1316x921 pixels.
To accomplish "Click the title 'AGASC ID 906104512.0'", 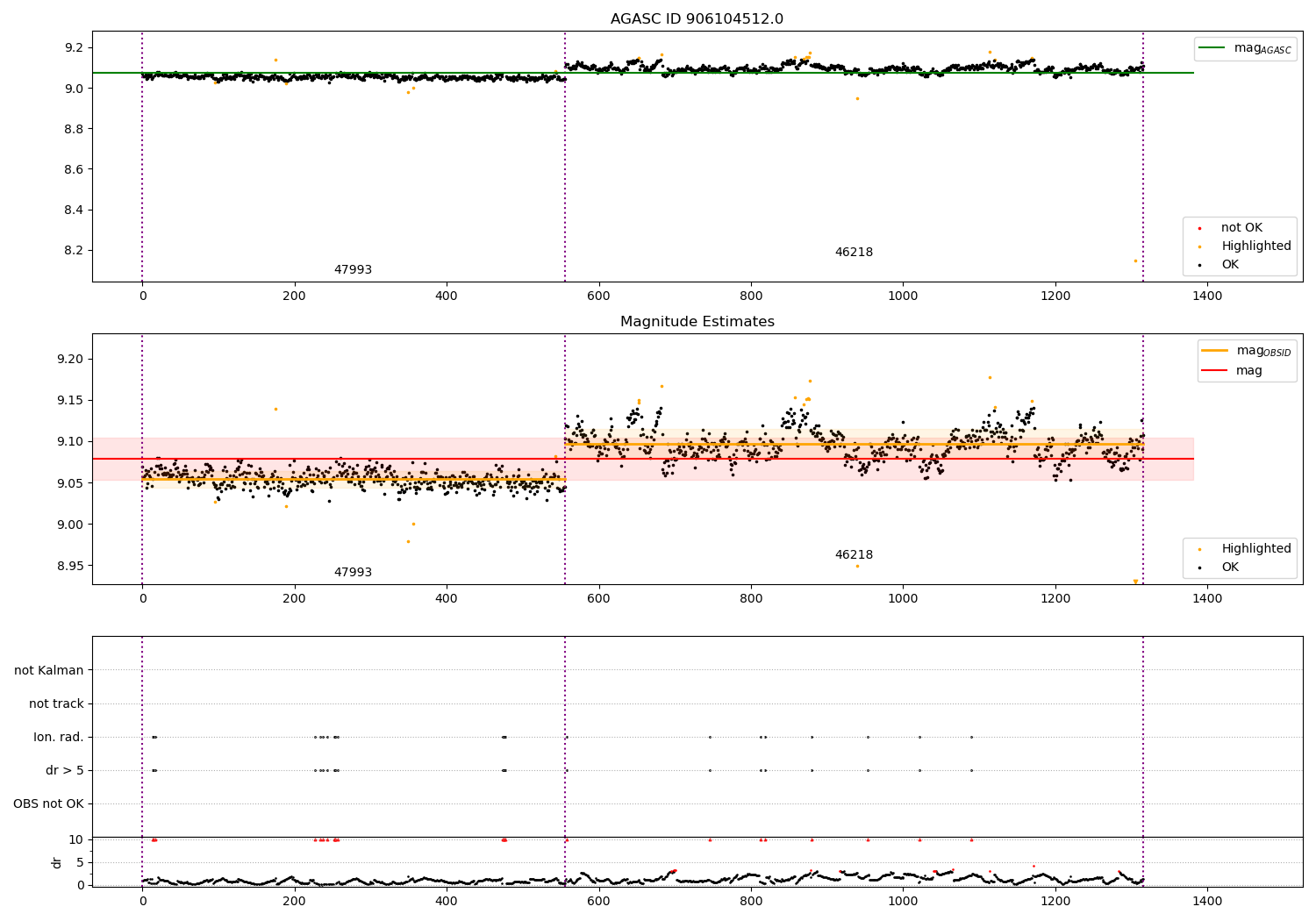I will tap(697, 19).
